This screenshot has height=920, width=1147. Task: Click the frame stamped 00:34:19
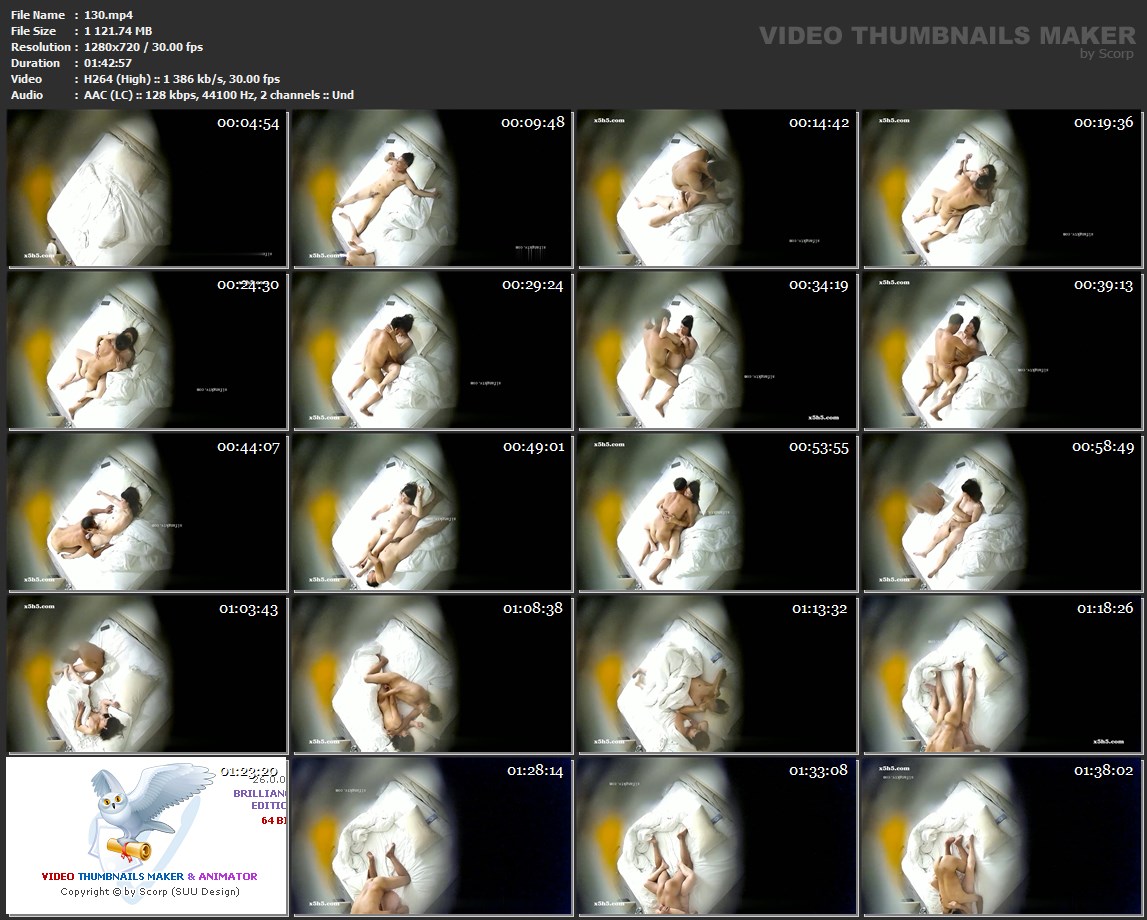pyautogui.click(x=718, y=350)
